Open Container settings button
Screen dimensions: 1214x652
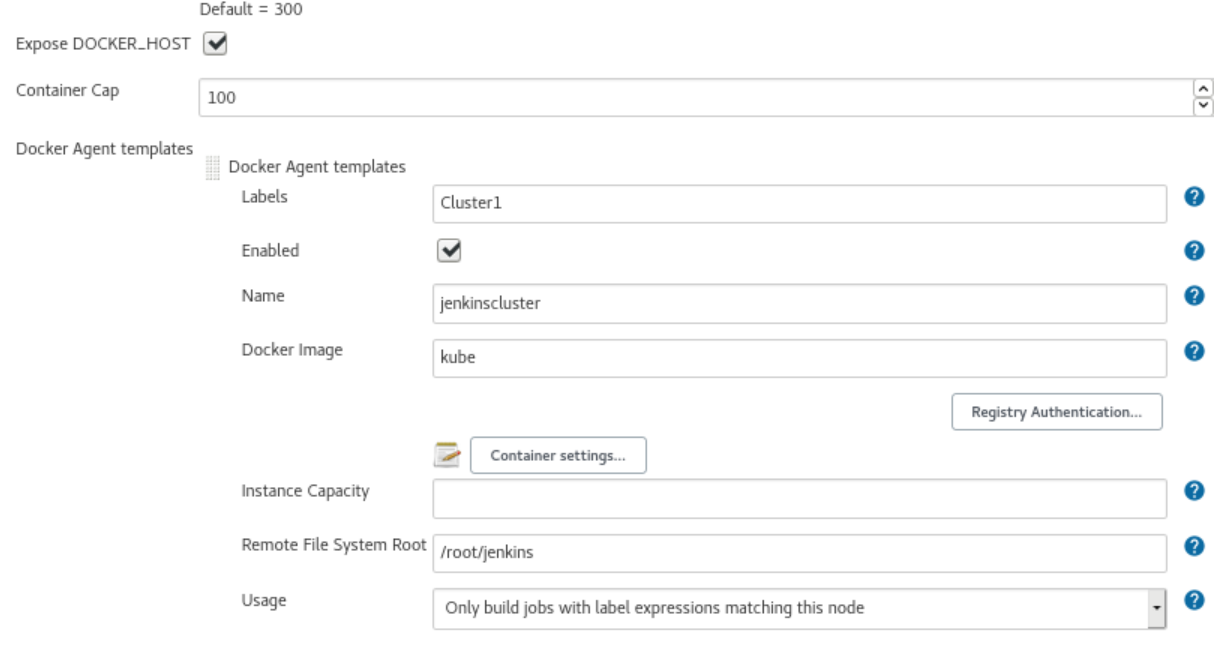pos(558,455)
